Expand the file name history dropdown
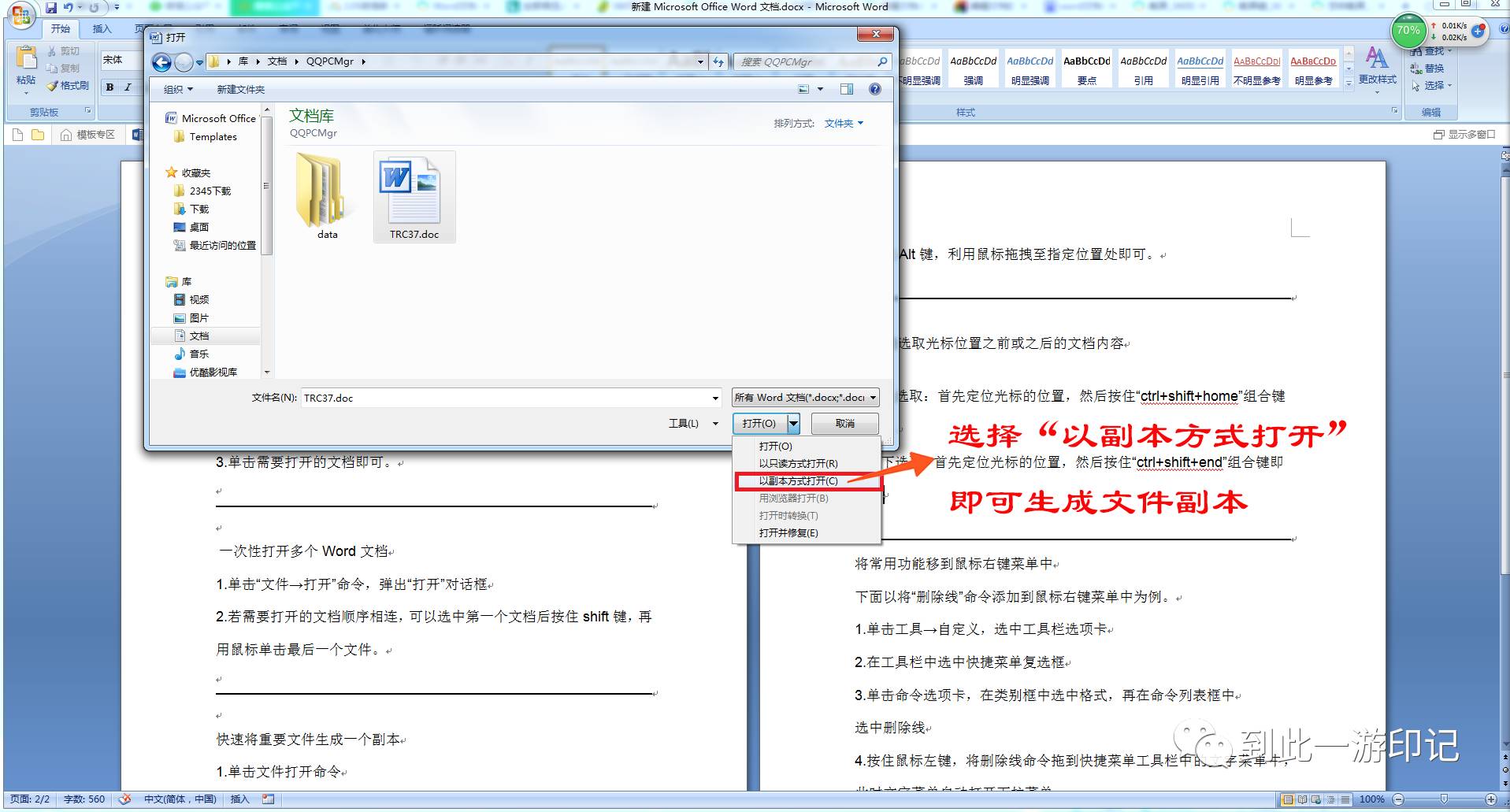Screen dimensions: 1510x812 tap(715, 399)
